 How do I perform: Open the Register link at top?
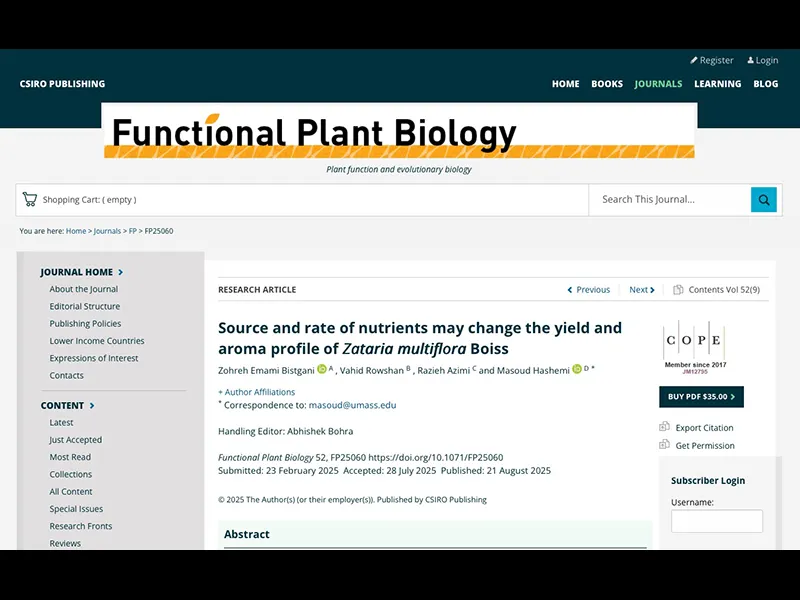712,60
